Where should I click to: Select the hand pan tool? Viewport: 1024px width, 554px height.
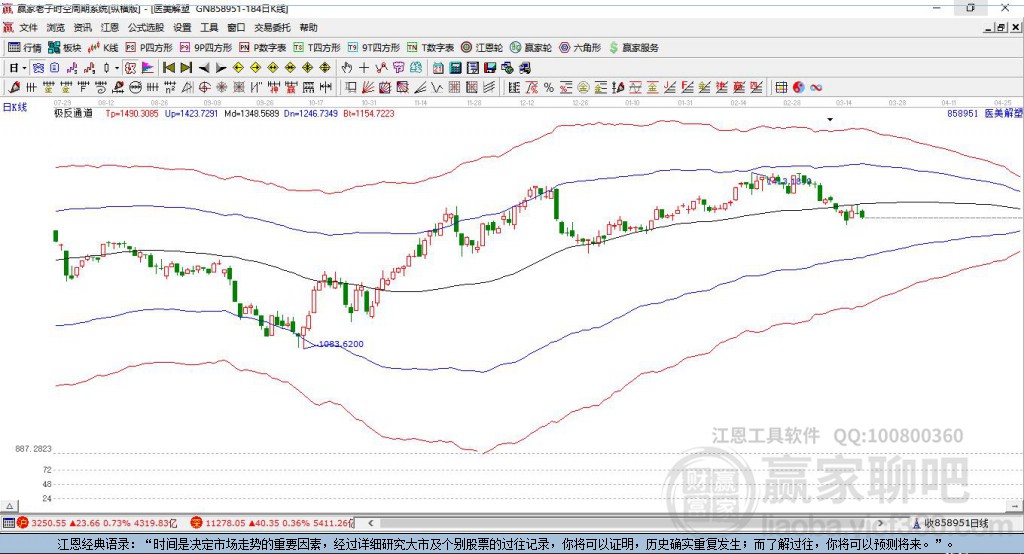point(347,68)
